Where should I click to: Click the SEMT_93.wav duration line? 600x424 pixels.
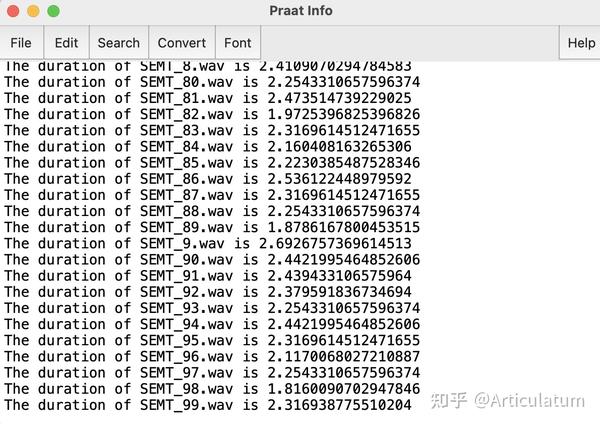[x=212, y=308]
